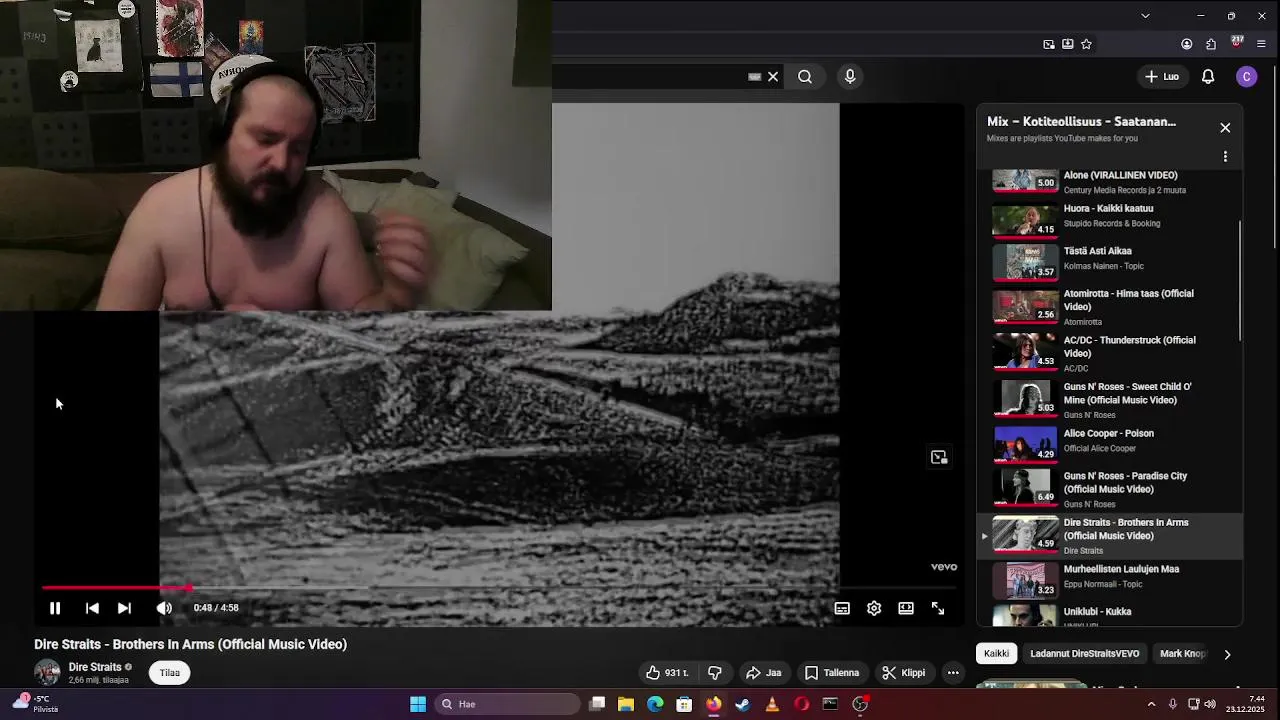Like the video with 931 t. likes

[668, 673]
